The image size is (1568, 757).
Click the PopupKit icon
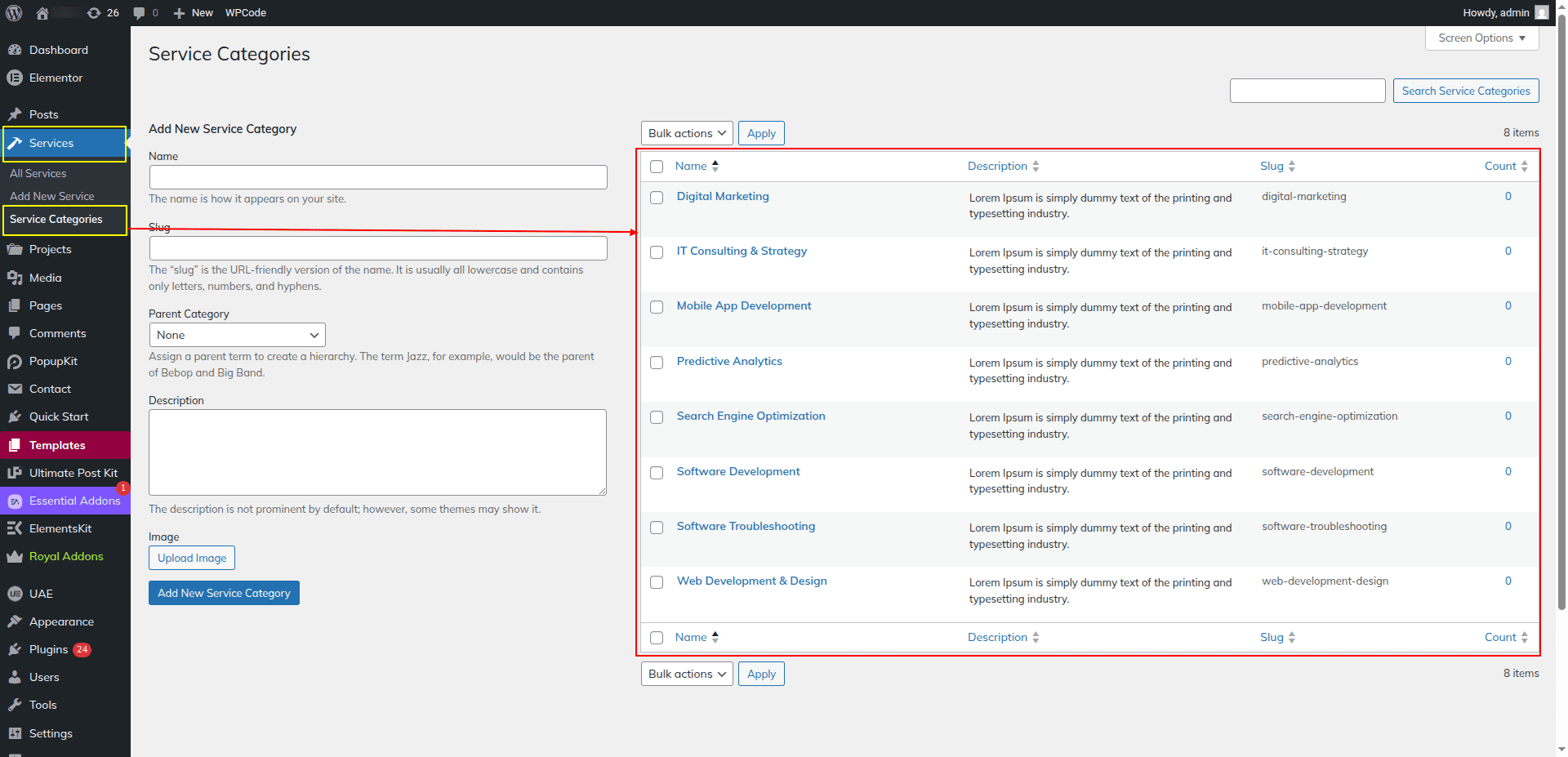[x=15, y=361]
